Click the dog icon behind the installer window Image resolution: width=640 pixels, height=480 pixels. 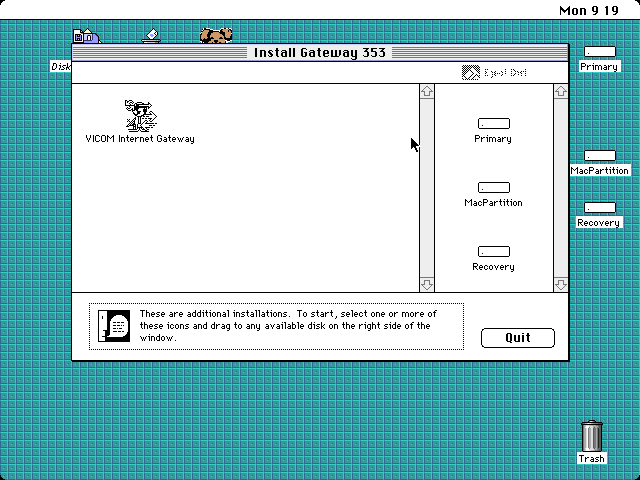216,36
